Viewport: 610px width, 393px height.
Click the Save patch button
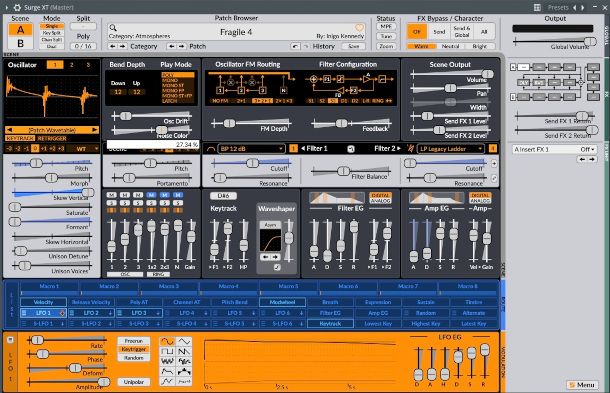(353, 46)
